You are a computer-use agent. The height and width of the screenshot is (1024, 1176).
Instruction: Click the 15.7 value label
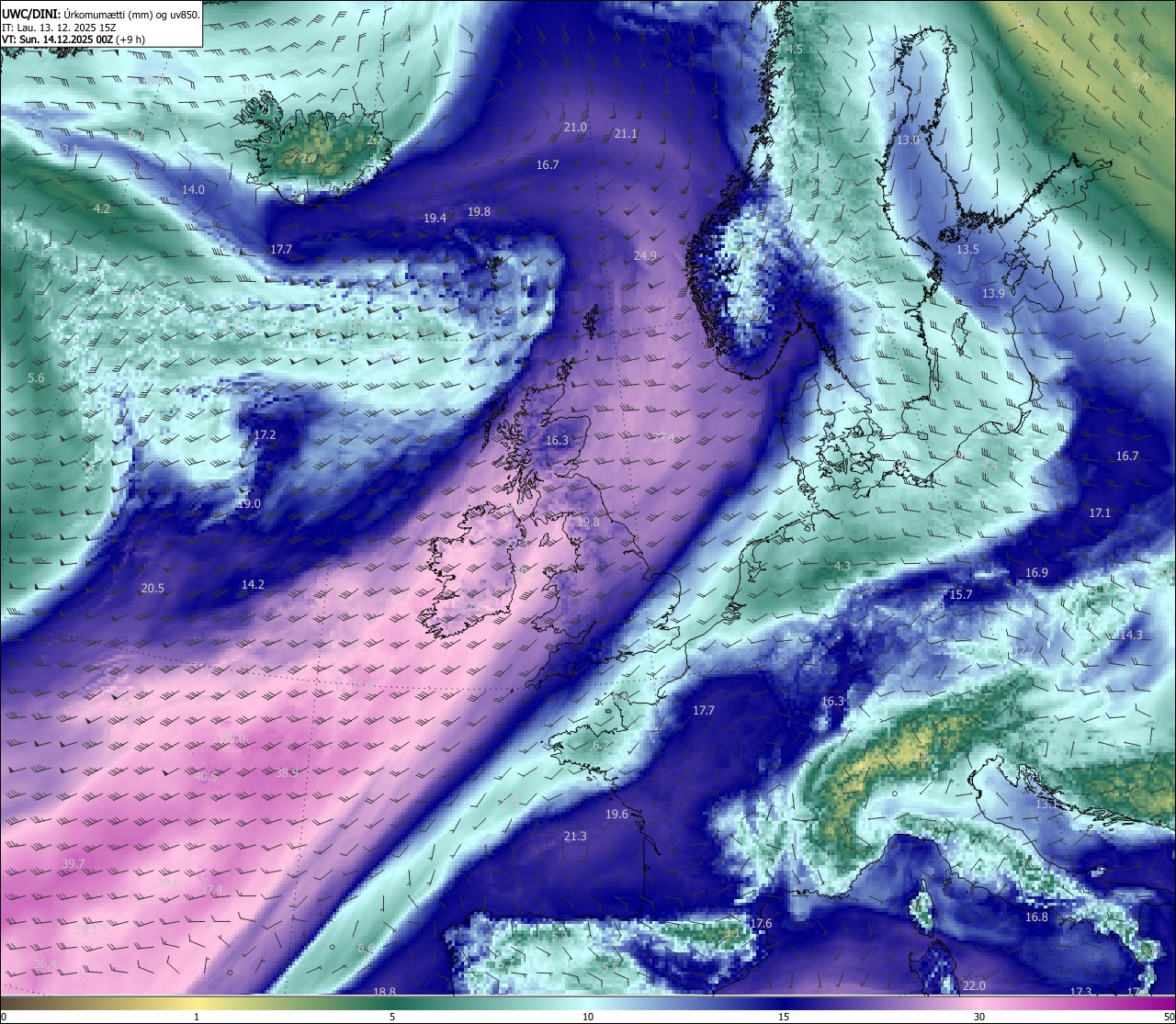960,594
